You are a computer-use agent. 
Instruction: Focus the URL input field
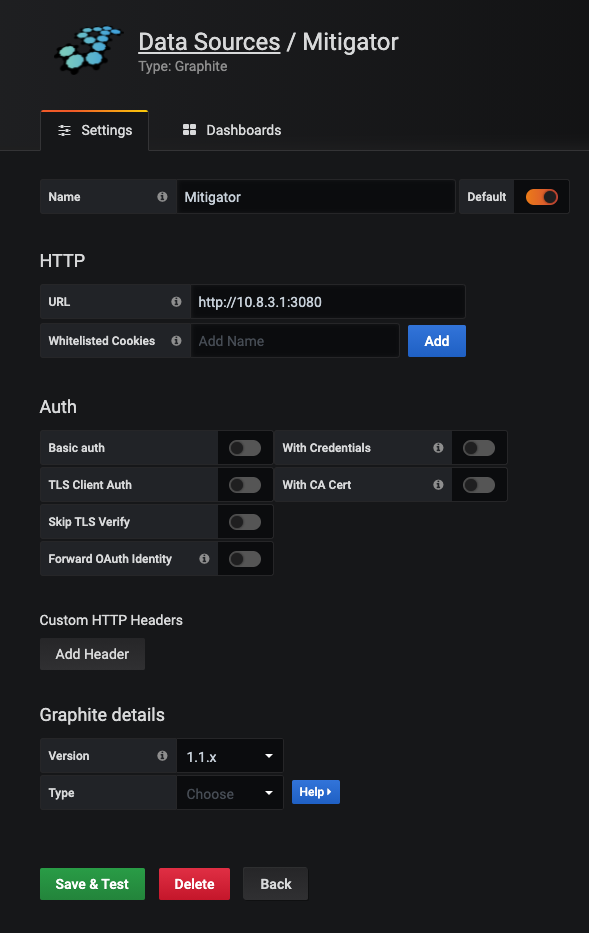pyautogui.click(x=328, y=302)
